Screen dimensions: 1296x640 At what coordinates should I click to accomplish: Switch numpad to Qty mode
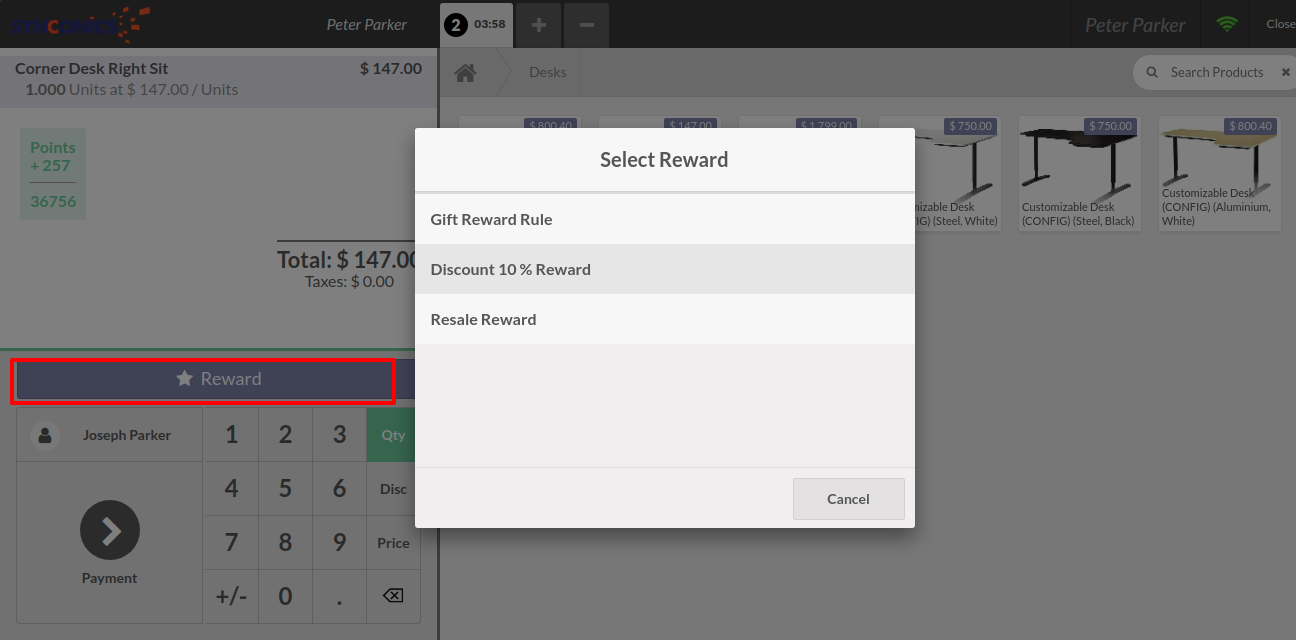[x=393, y=435]
